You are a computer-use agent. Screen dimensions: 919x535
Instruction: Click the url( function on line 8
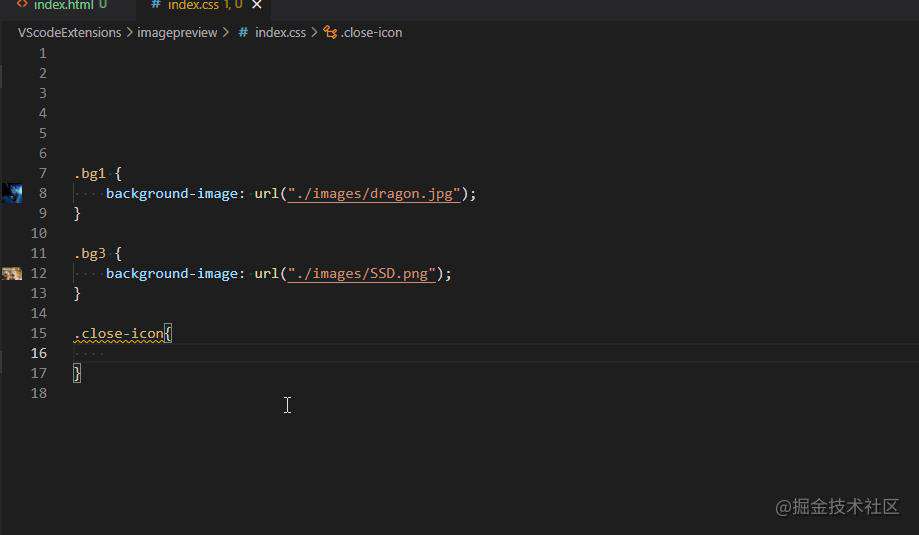coord(270,193)
